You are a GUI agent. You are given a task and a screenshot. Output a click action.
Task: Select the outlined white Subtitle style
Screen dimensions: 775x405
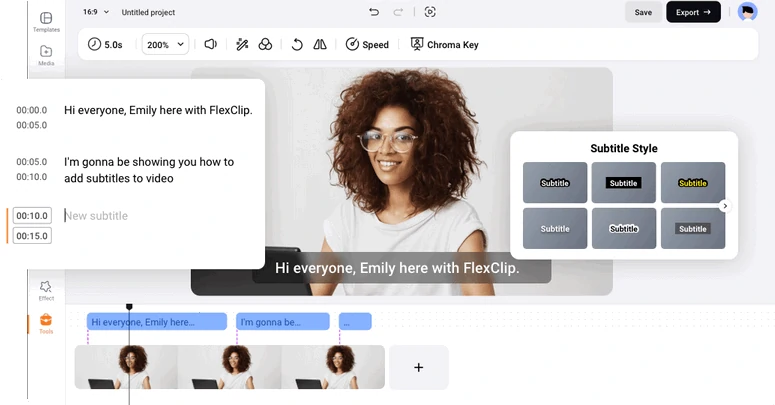pyautogui.click(x=555, y=182)
